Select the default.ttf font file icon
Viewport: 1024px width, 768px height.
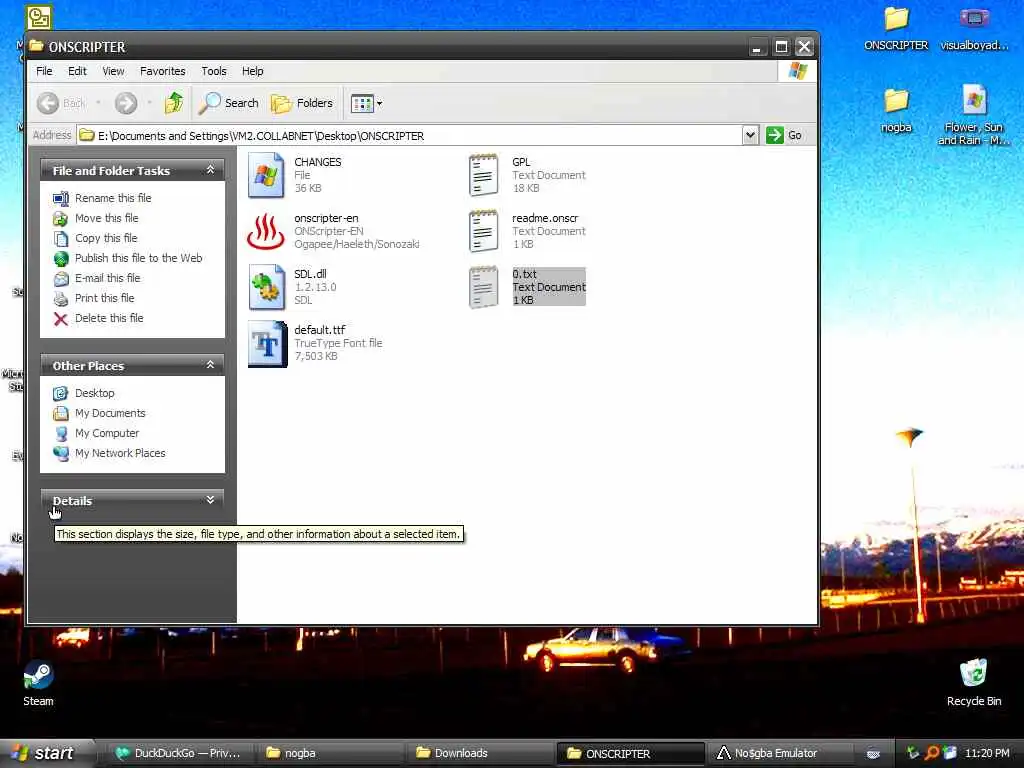tap(267, 344)
